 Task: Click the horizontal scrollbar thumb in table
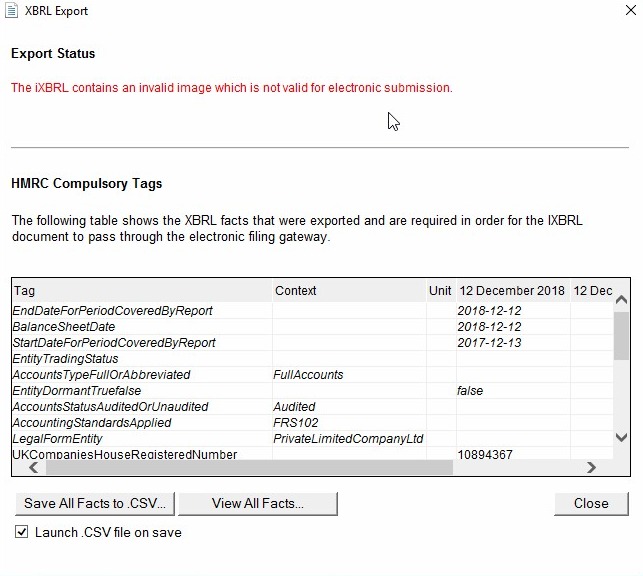coord(249,467)
